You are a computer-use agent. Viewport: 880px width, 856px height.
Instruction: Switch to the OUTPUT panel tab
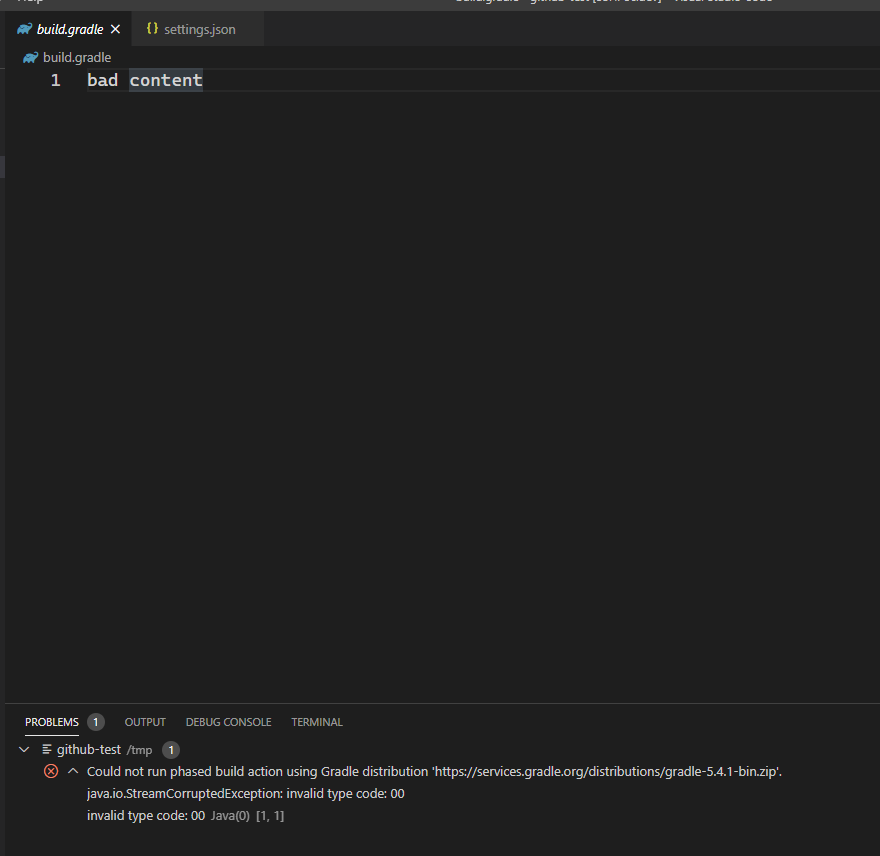click(x=145, y=722)
